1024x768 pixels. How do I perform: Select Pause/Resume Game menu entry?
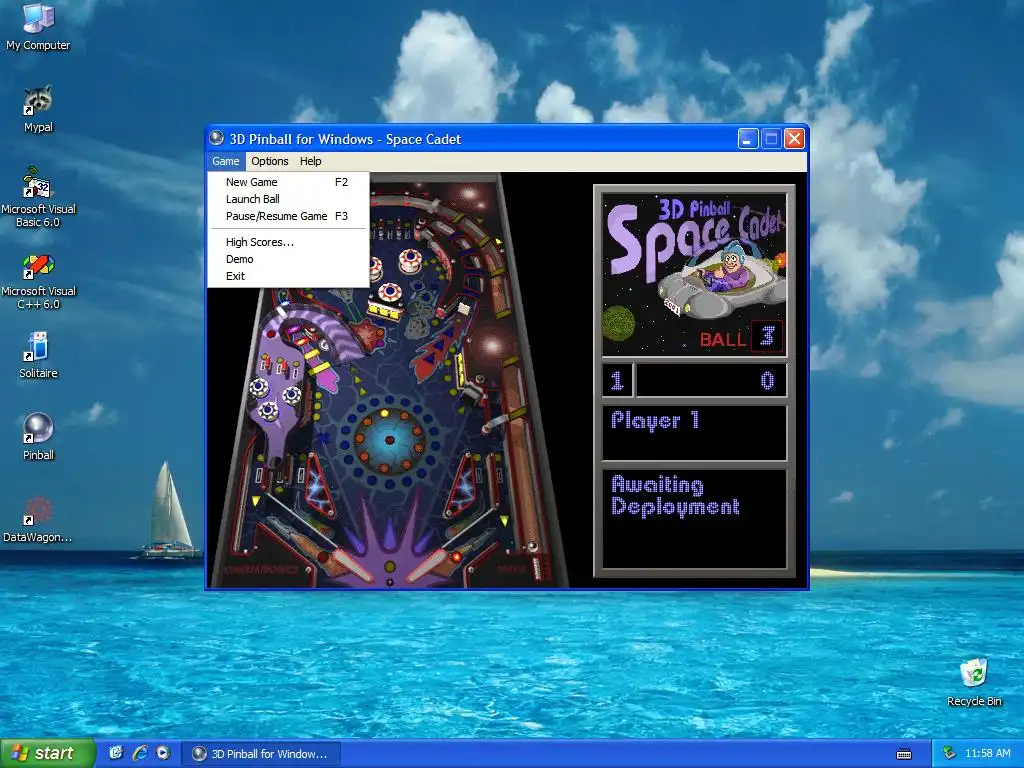tap(288, 216)
